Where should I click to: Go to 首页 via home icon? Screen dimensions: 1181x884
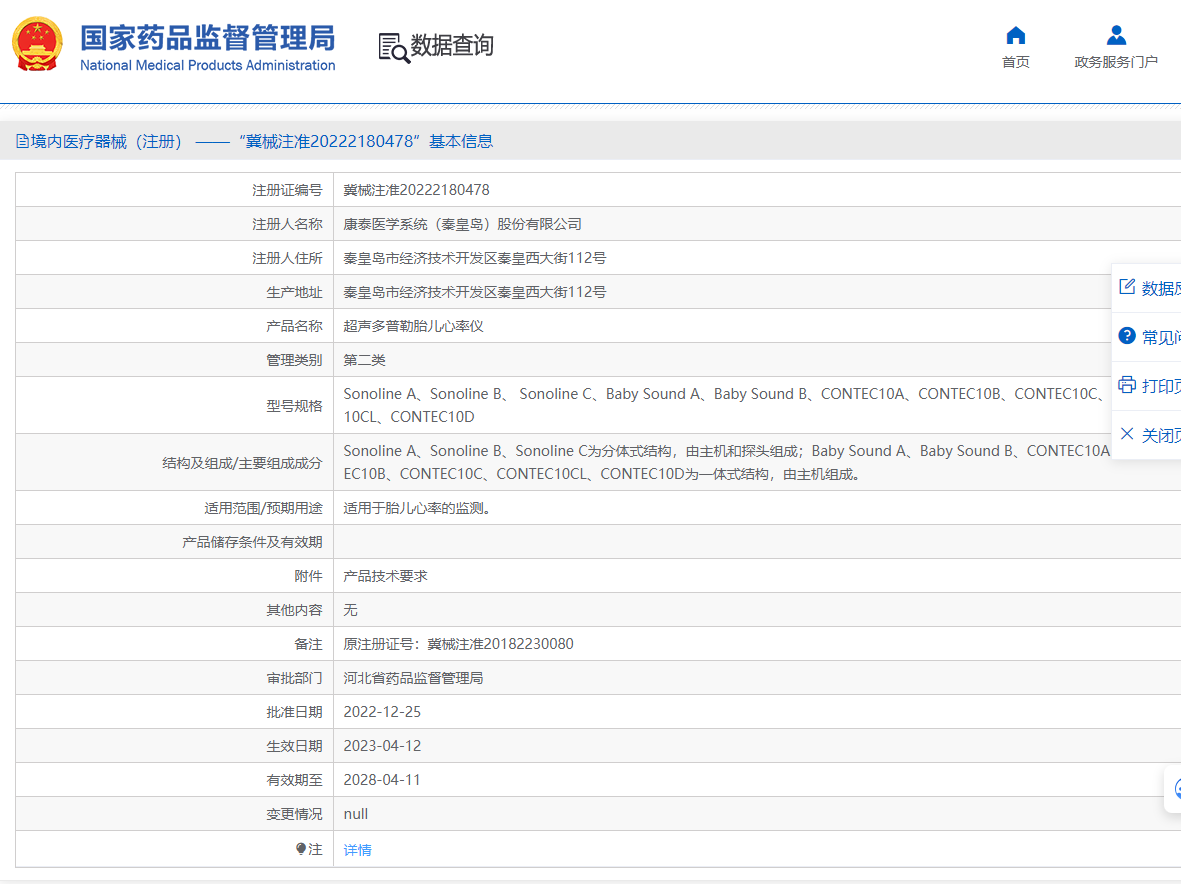click(1015, 35)
